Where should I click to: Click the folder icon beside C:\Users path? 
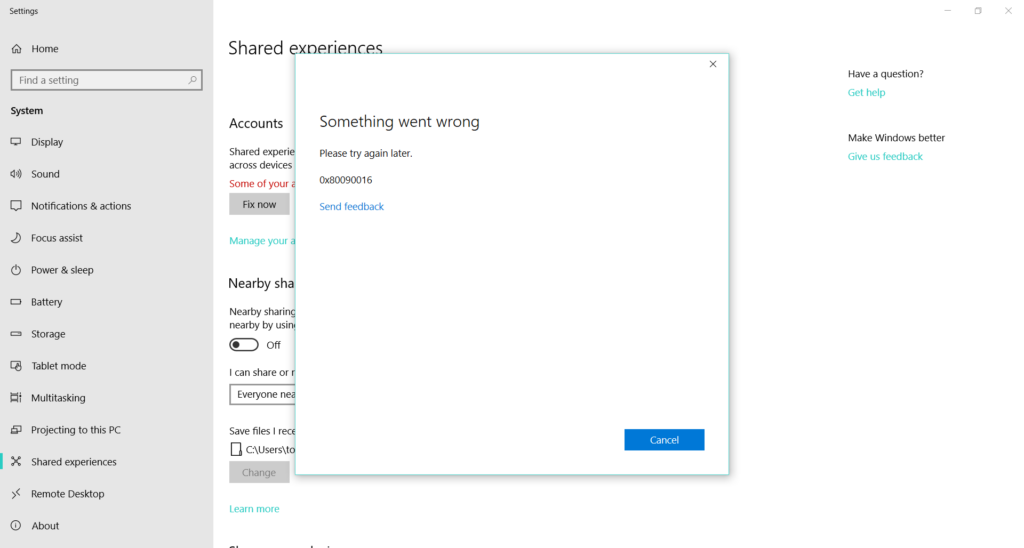pyautogui.click(x=236, y=449)
